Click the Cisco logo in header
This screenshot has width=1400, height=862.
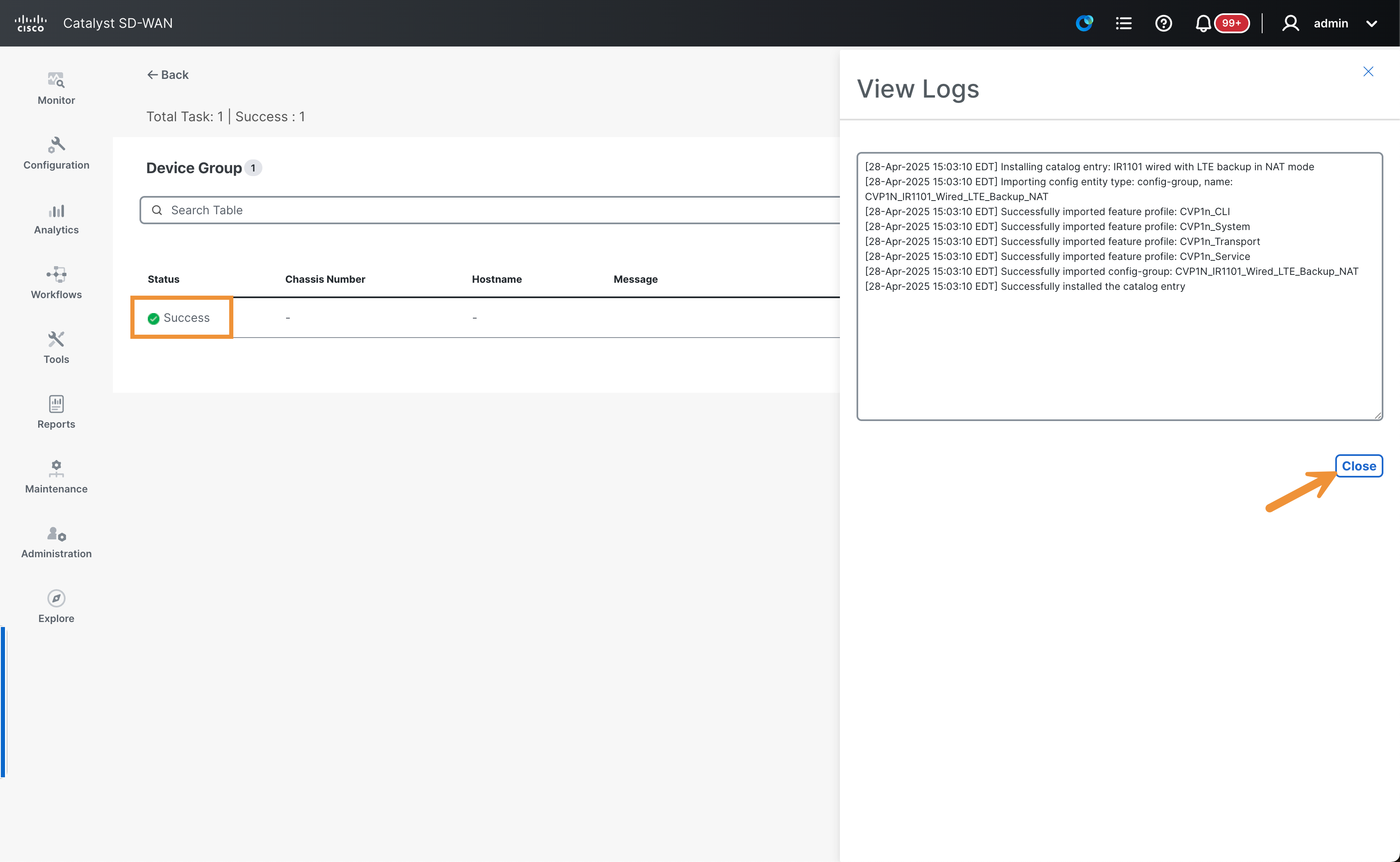click(30, 23)
